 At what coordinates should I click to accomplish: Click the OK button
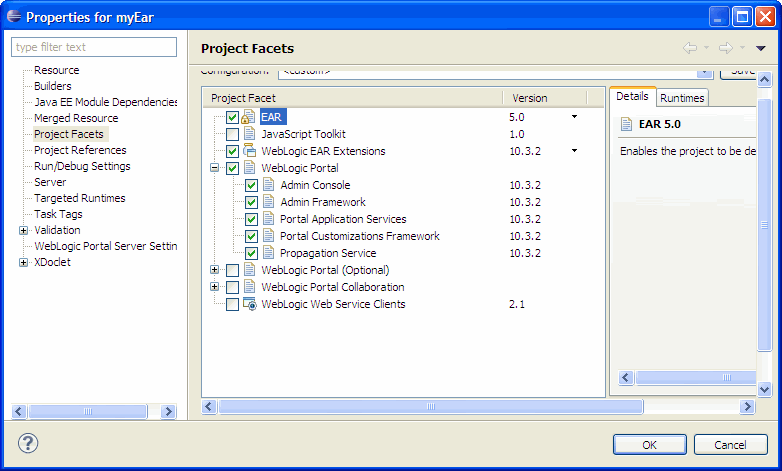[x=649, y=445]
